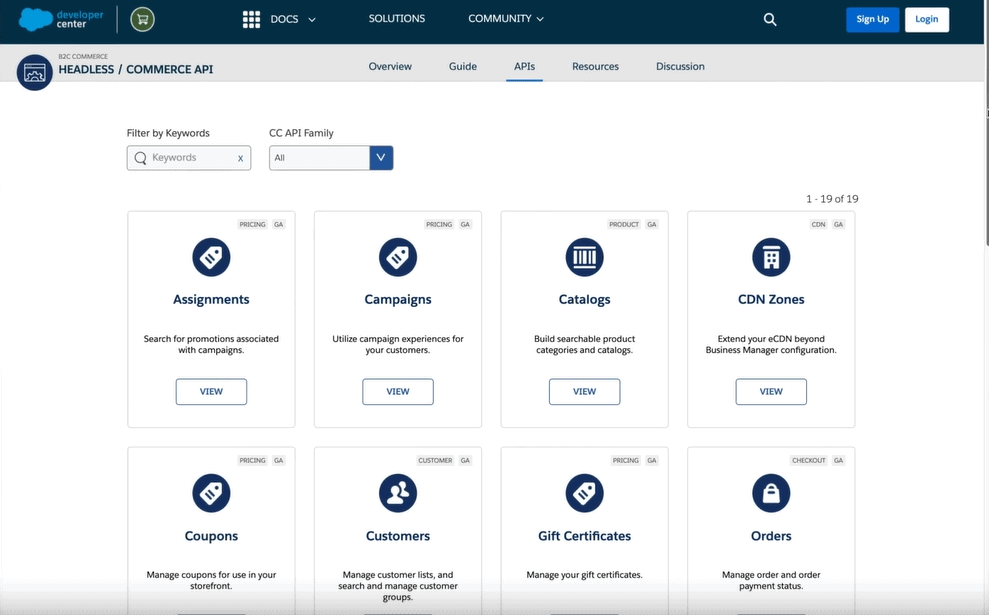
Task: Switch to the Discussion tab
Action: 680,66
